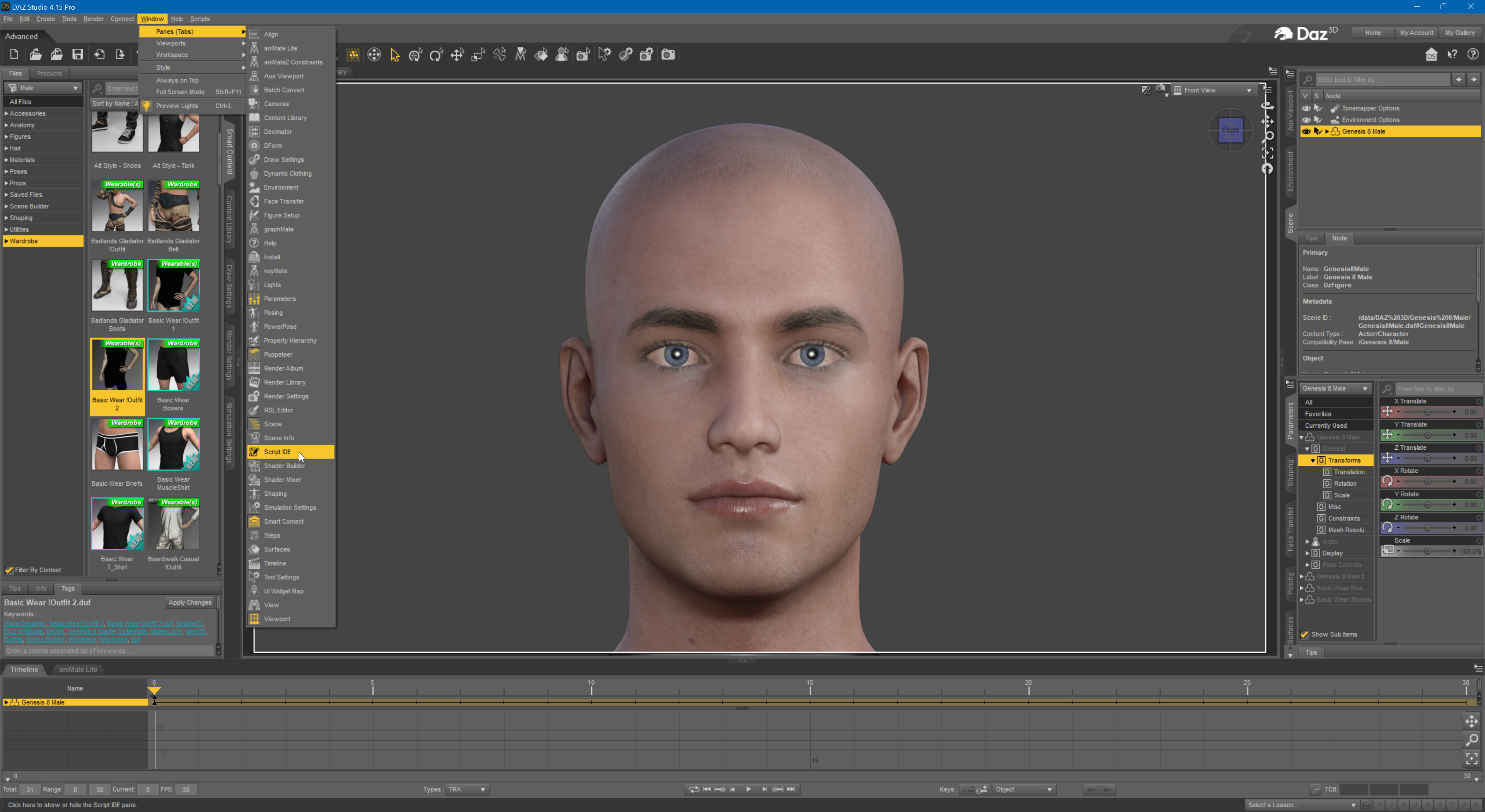Hide Genesis 8 Male via eye icon
Viewport: 1485px width, 812px height.
(1306, 131)
